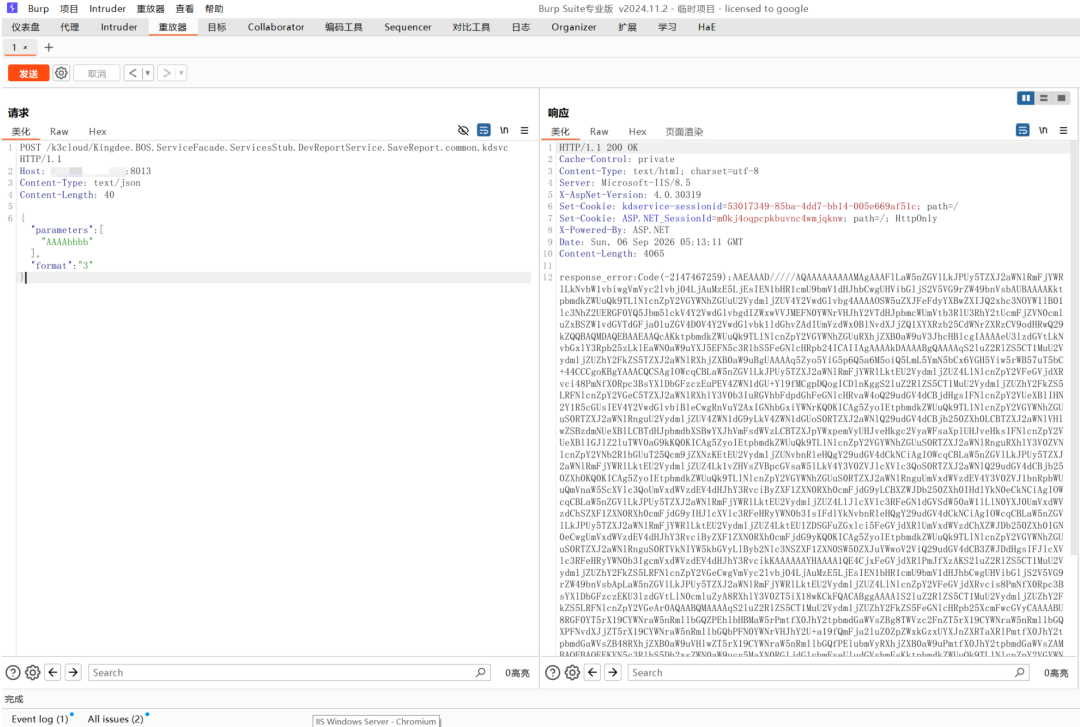Expand the forward history dropdown arrow
The image size is (1080, 727).
coord(181,73)
